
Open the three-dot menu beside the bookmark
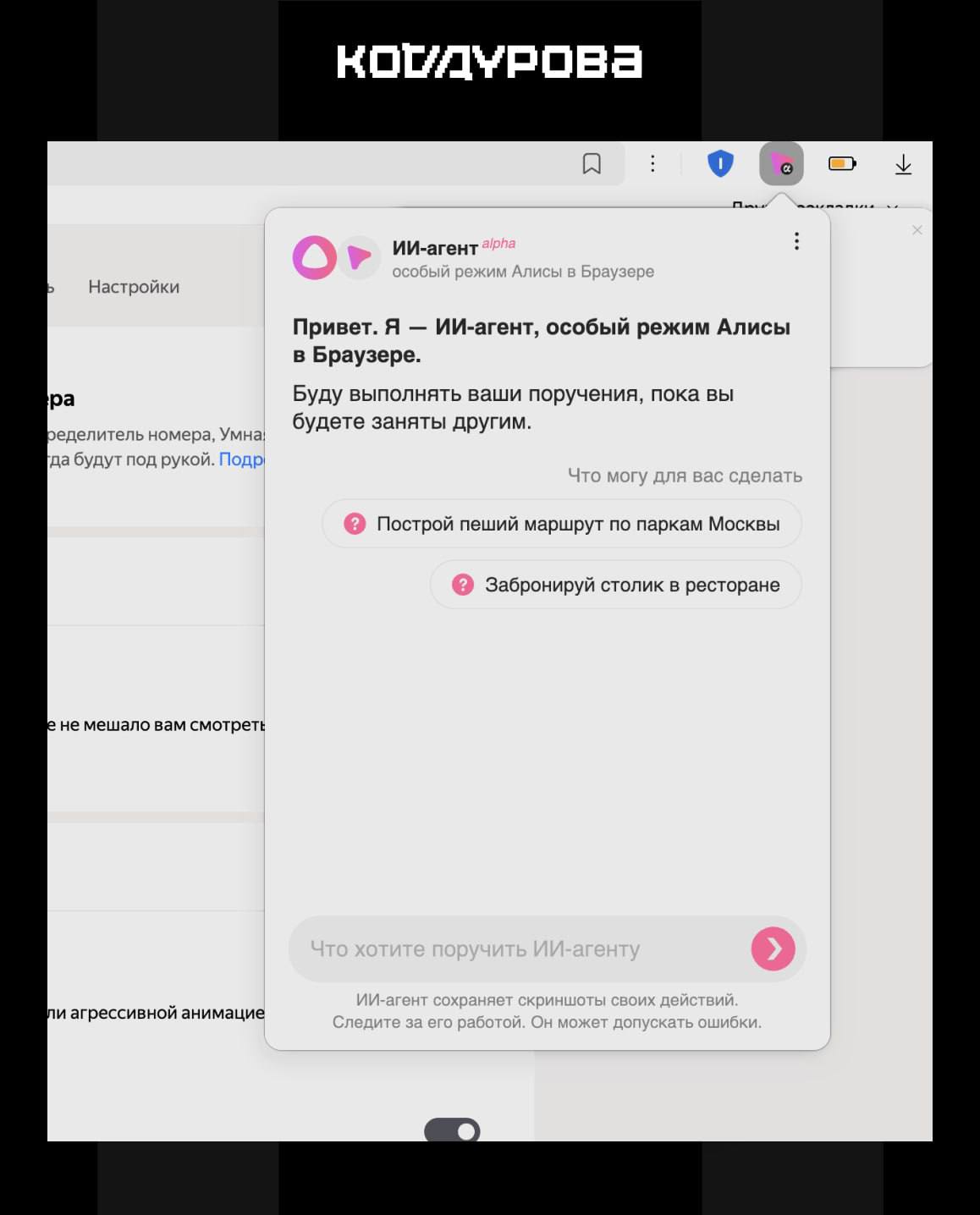coord(652,163)
